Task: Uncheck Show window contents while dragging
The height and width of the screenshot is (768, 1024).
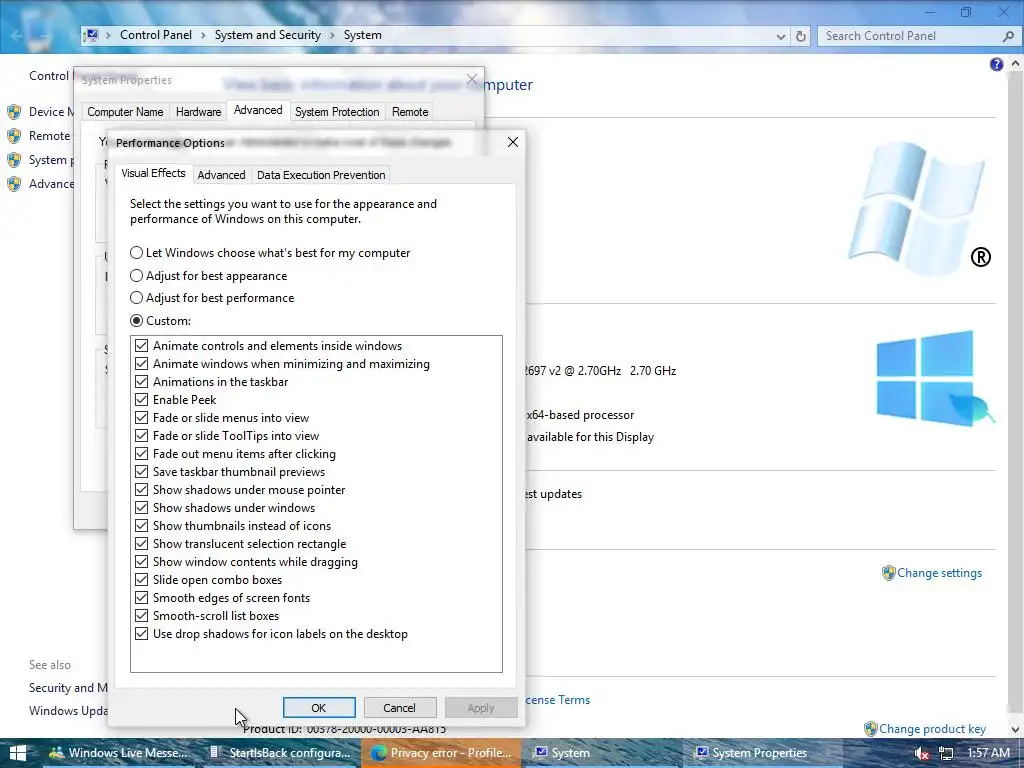Action: [141, 562]
